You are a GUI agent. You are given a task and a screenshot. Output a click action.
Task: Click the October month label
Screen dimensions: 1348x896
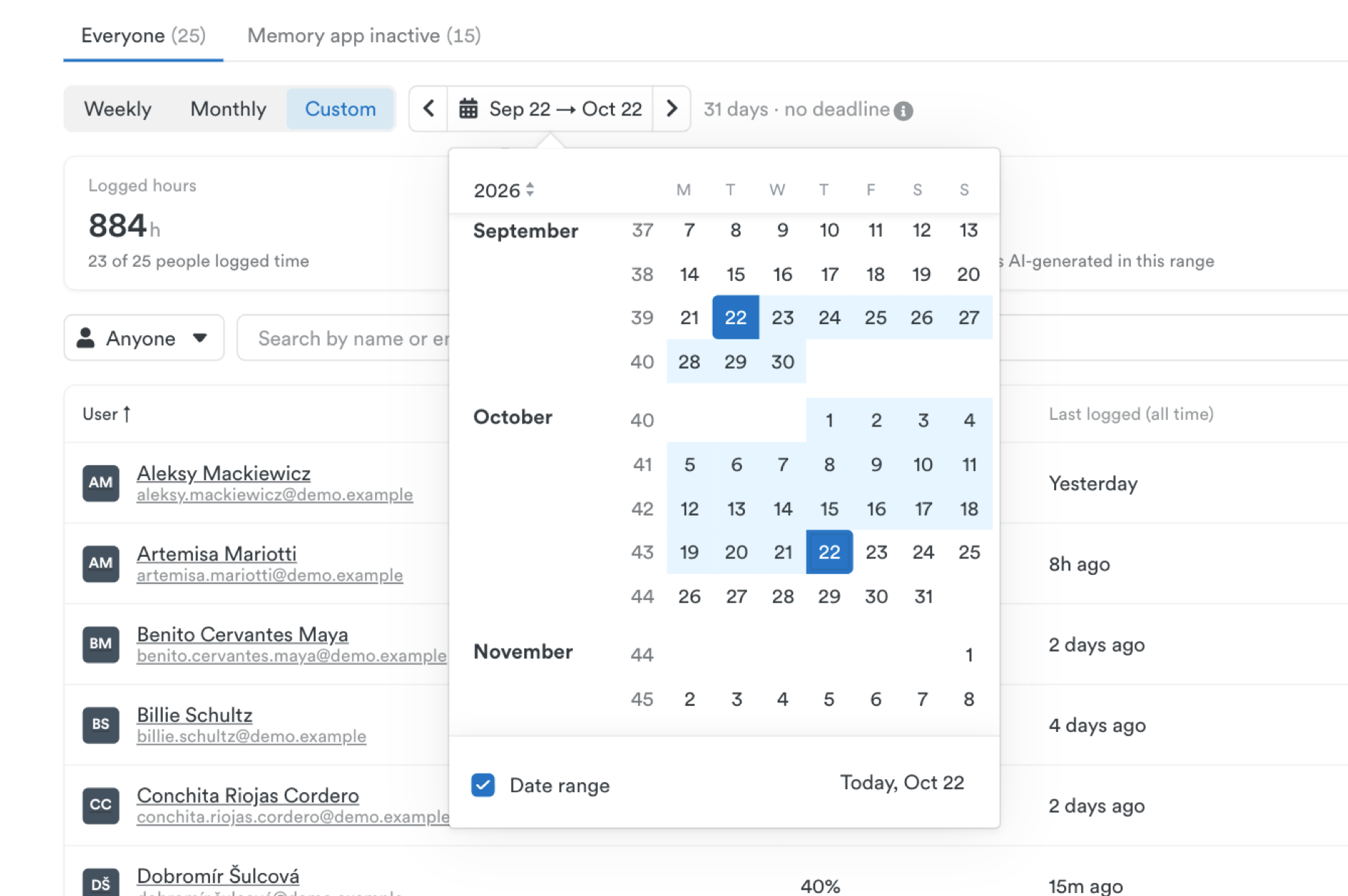(513, 417)
